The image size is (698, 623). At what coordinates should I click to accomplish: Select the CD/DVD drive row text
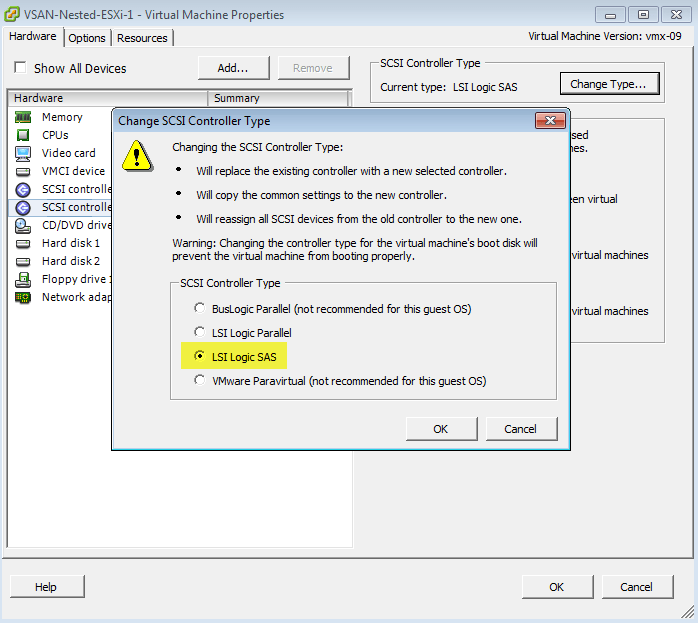click(77, 225)
